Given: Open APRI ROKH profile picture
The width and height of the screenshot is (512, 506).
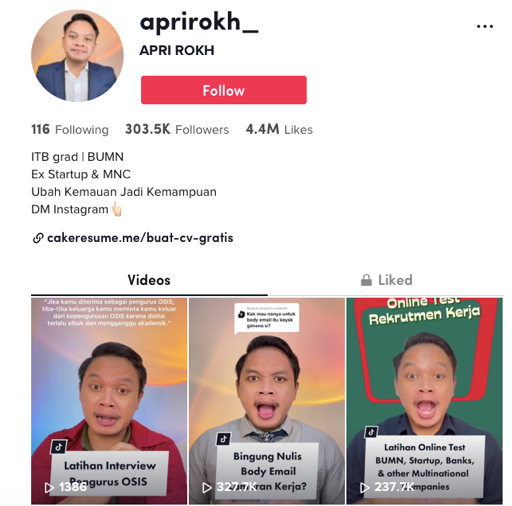Looking at the screenshot, I should click(x=77, y=55).
